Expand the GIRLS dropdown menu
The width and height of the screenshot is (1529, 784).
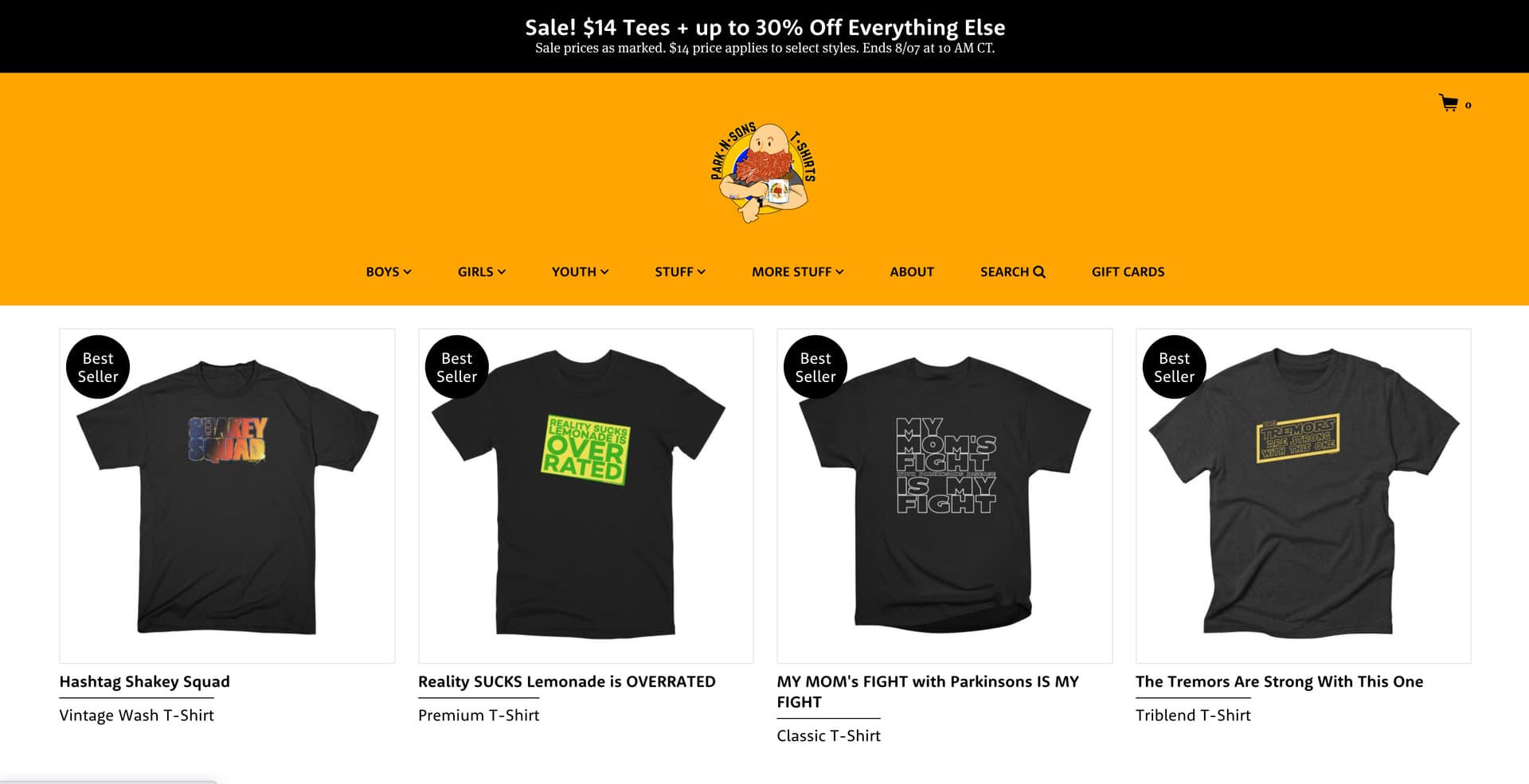coord(481,271)
